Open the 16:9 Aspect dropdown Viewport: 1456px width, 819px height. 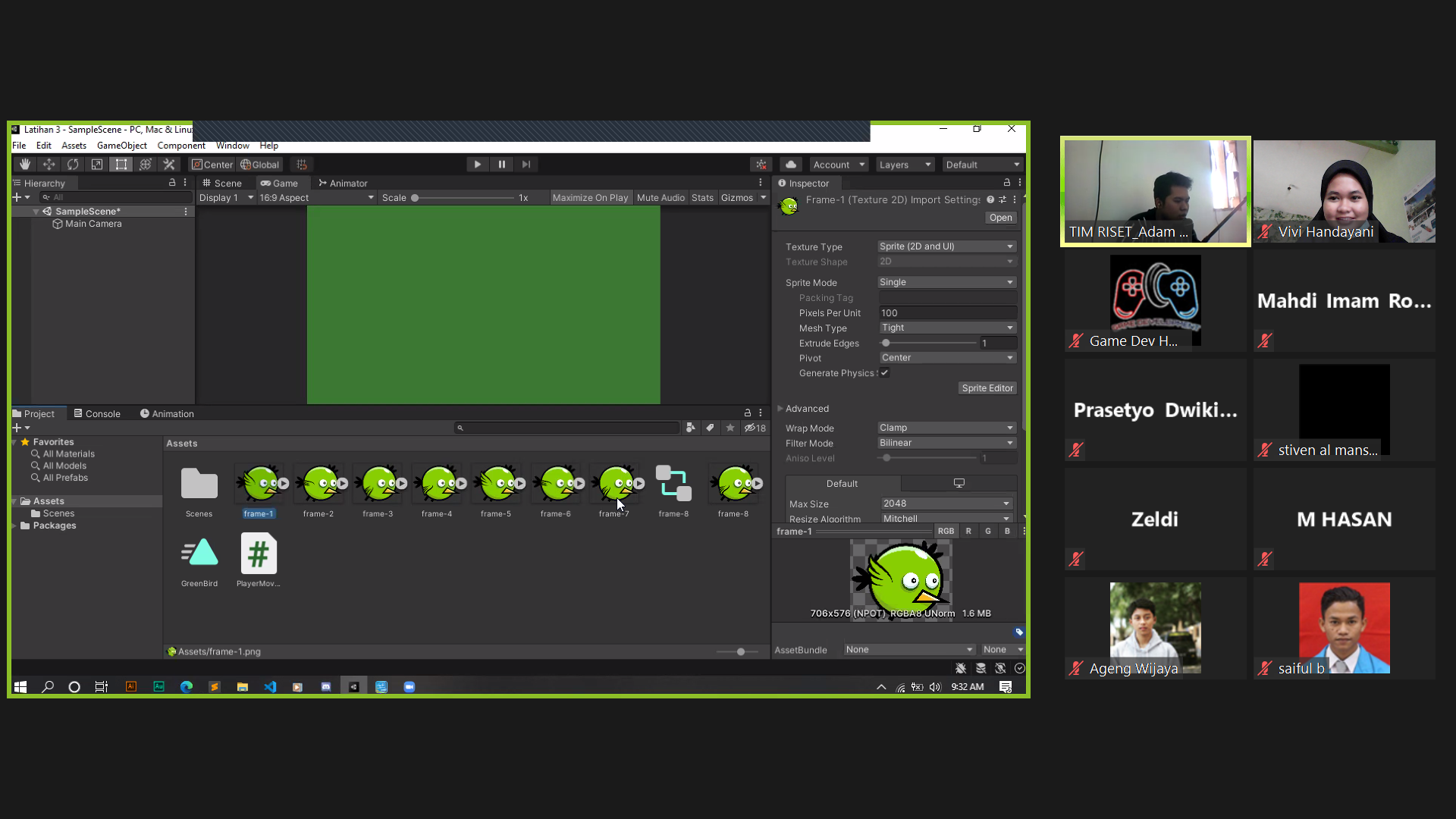coord(317,198)
